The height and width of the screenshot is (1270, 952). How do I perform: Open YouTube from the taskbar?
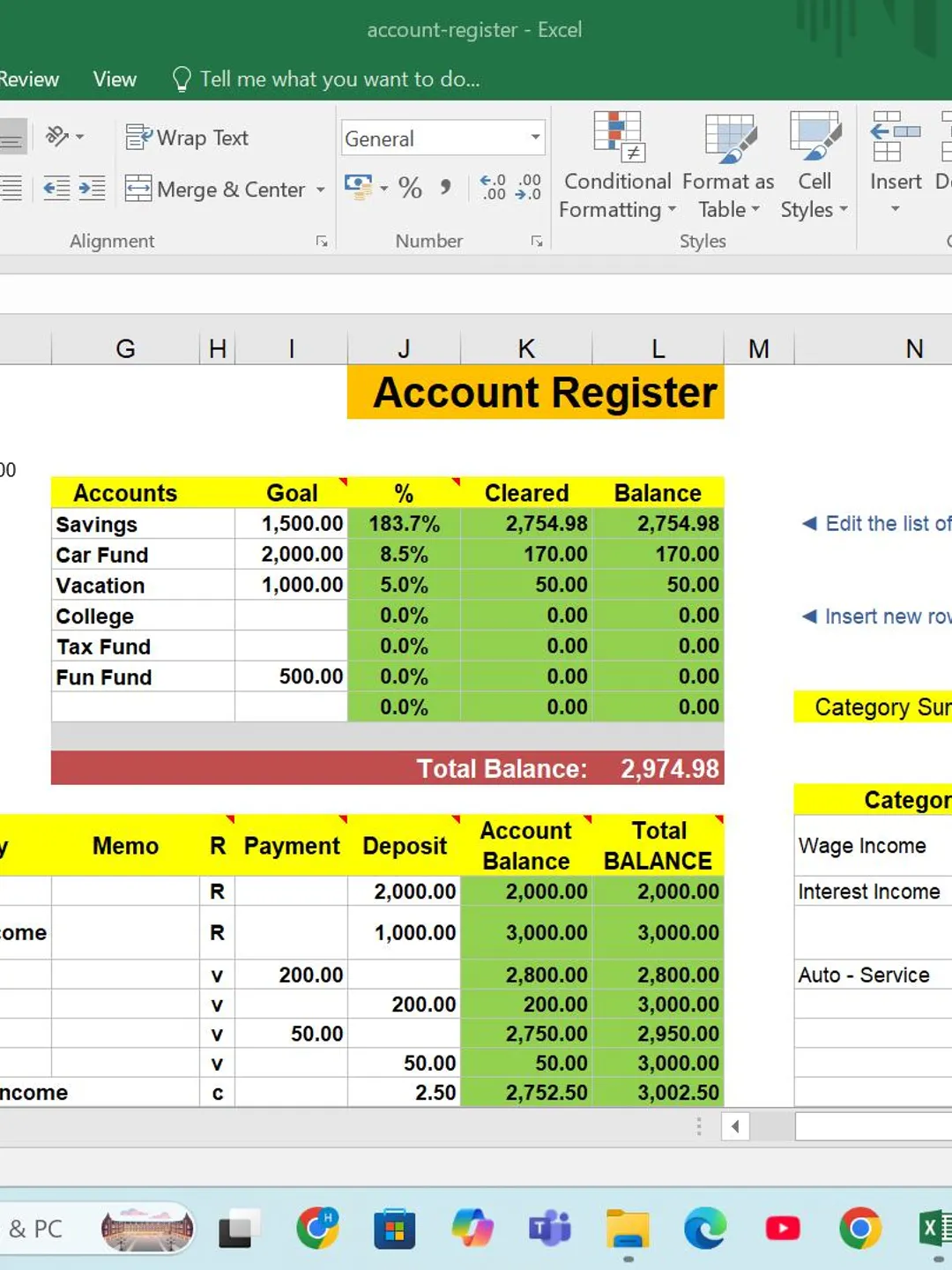[783, 1229]
